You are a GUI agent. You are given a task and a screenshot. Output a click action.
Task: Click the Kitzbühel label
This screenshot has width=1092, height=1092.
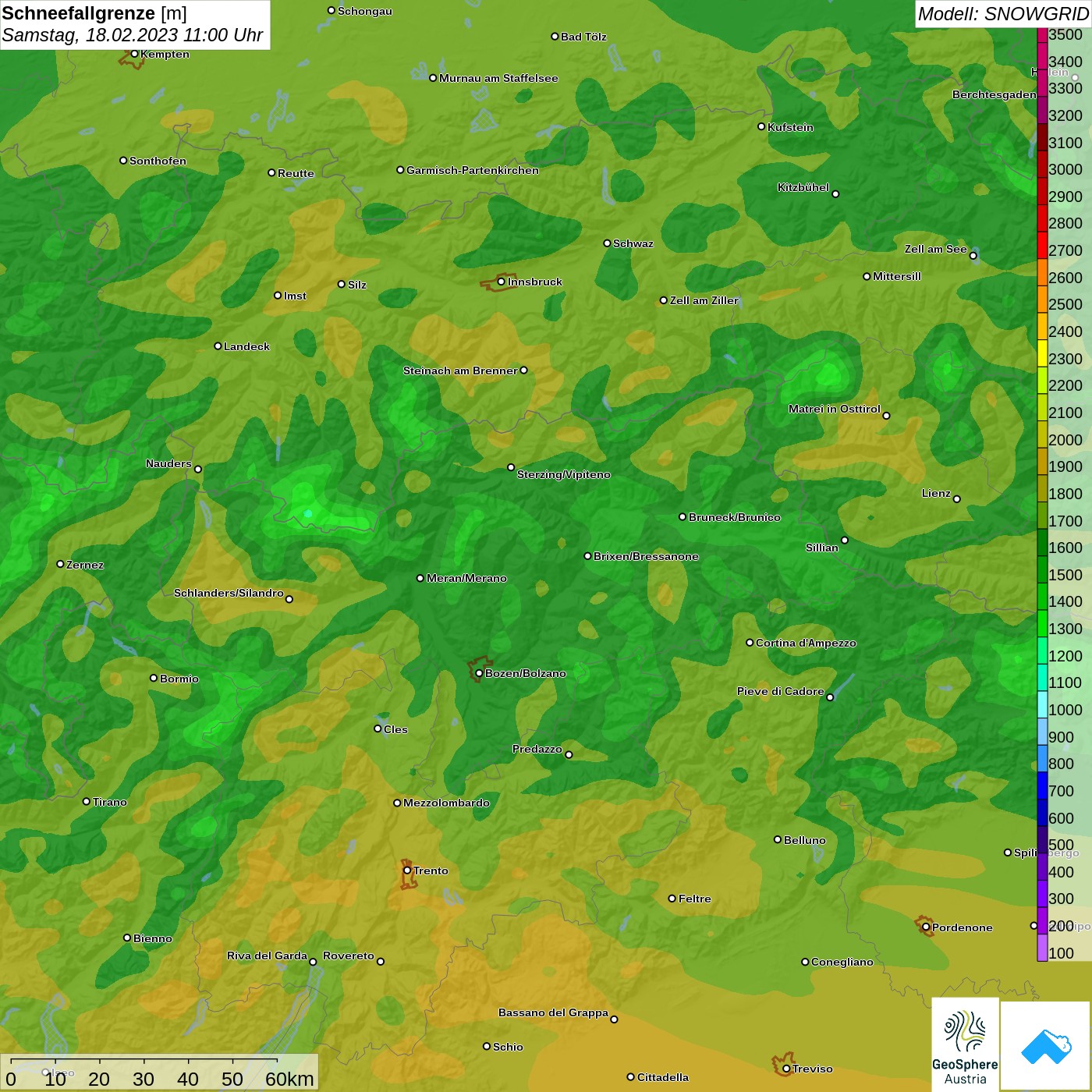pos(803,187)
